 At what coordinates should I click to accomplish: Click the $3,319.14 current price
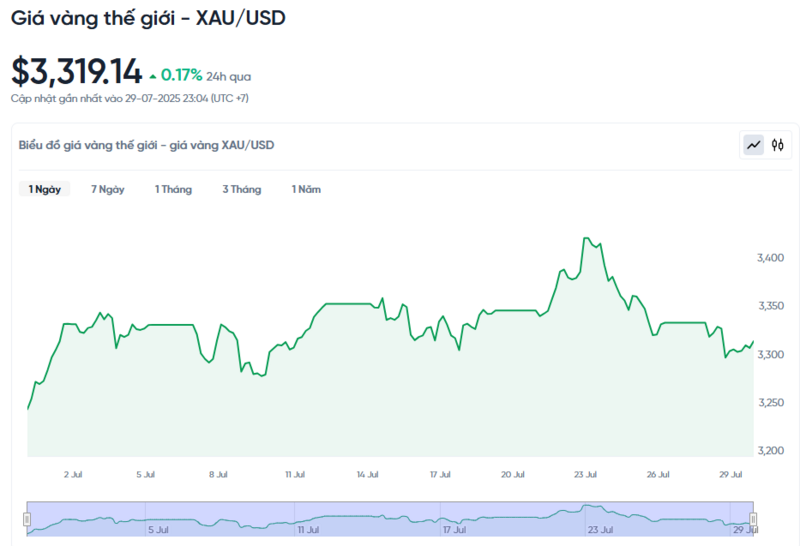point(76,72)
